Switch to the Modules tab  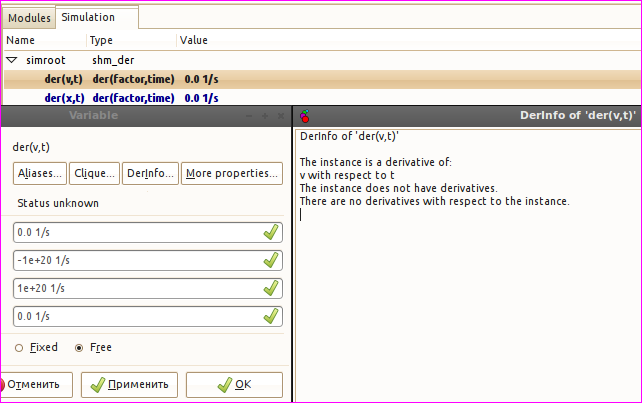(x=29, y=17)
